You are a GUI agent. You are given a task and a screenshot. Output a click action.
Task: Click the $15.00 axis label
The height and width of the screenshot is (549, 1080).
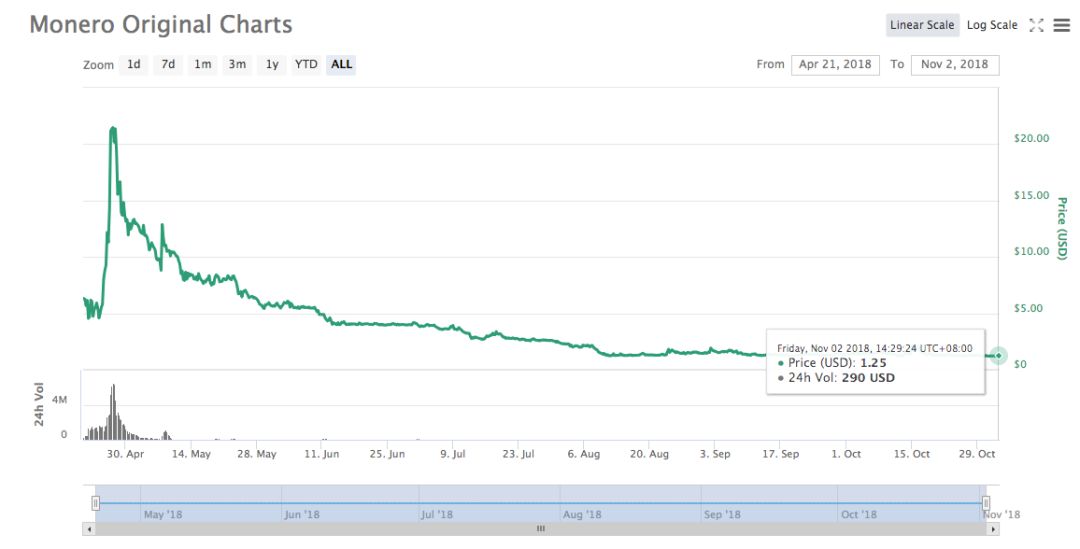click(x=1031, y=196)
